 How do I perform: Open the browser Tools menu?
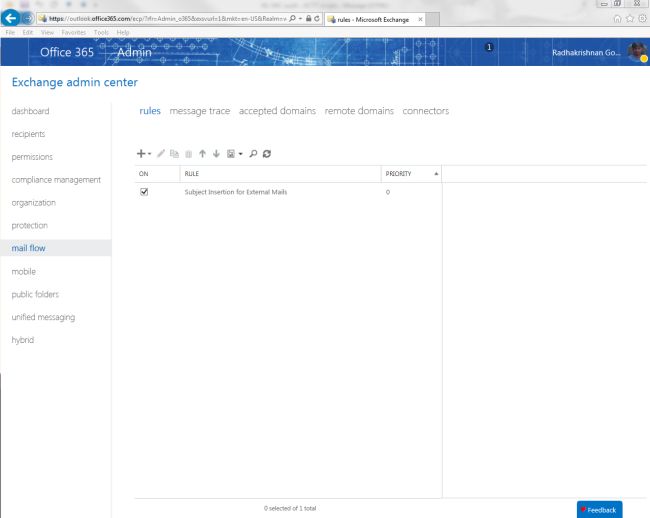click(x=101, y=32)
